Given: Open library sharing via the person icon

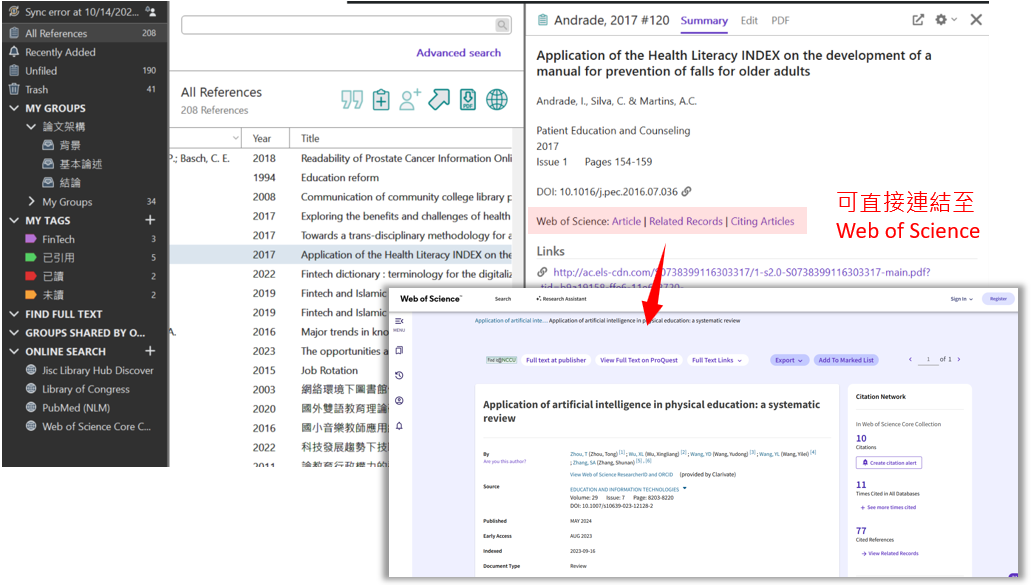Looking at the screenshot, I should 151,11.
